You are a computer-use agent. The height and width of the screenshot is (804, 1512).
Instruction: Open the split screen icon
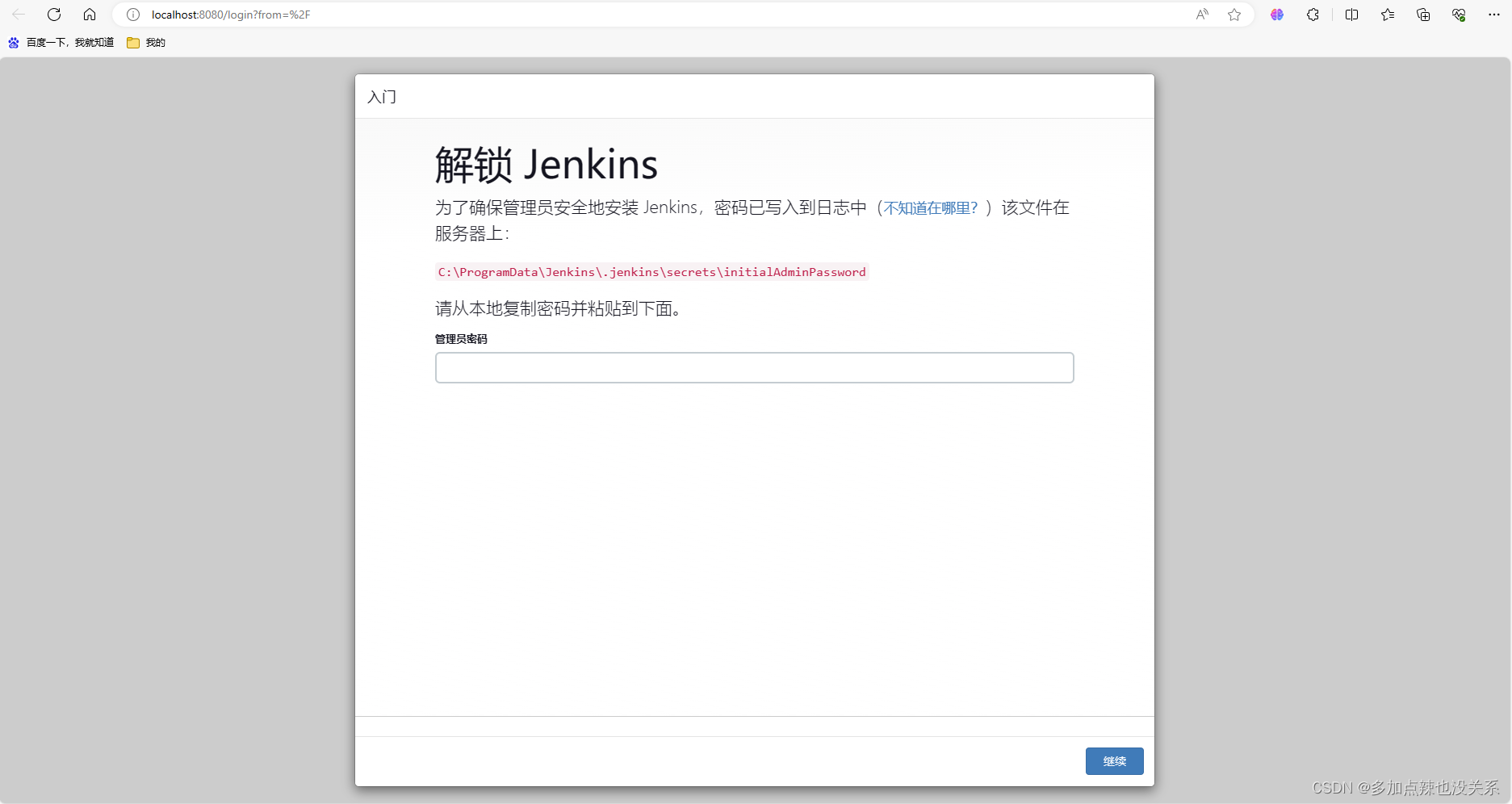(1352, 15)
